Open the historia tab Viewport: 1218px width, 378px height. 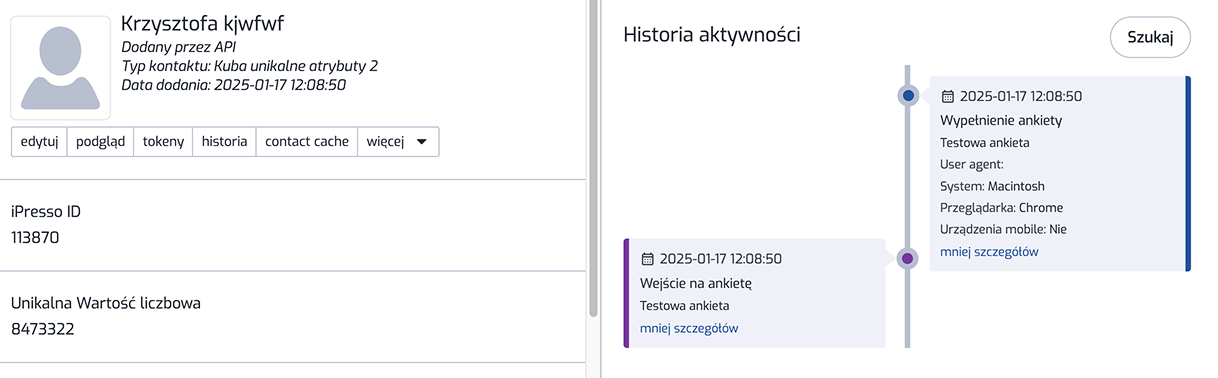click(225, 142)
